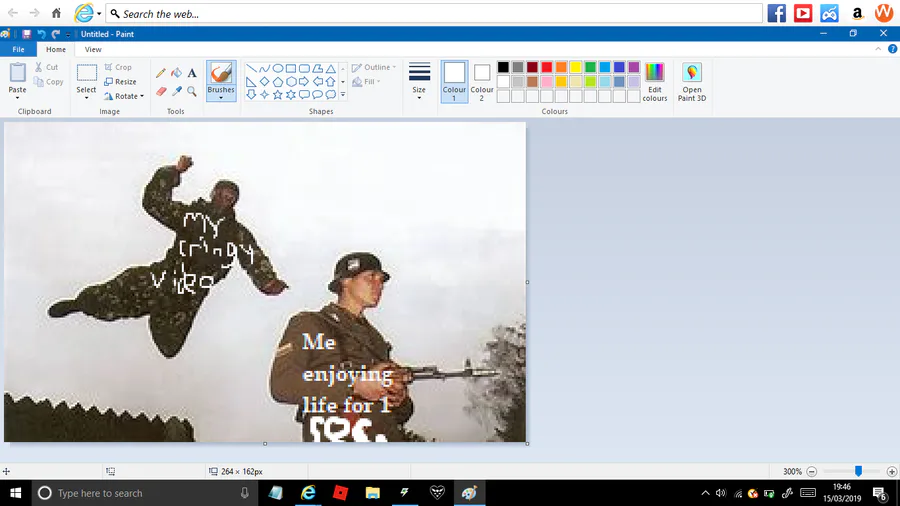Open the shape Outline dropdown

[x=374, y=67]
